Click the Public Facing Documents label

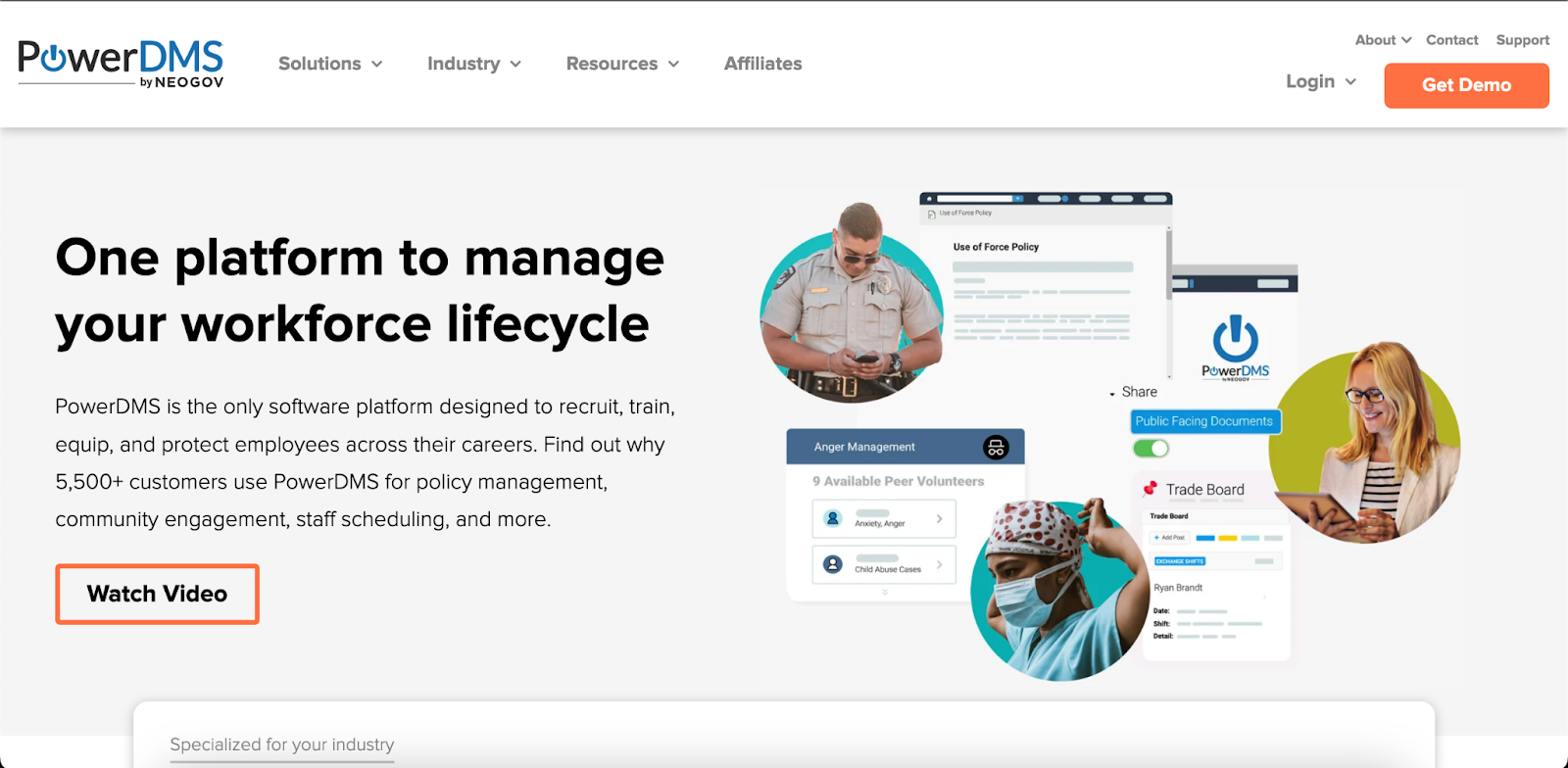pos(1204,421)
